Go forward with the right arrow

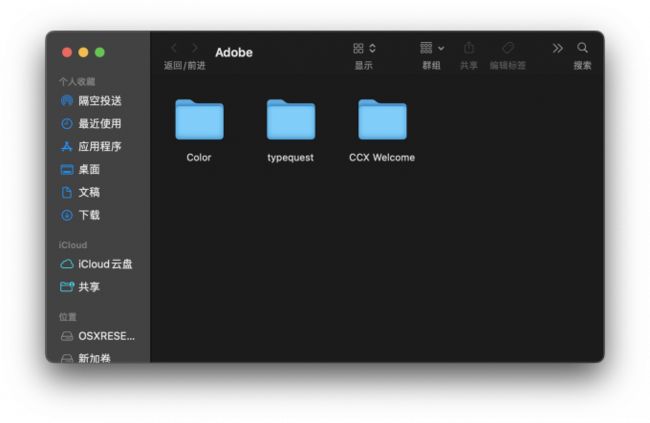tap(195, 48)
